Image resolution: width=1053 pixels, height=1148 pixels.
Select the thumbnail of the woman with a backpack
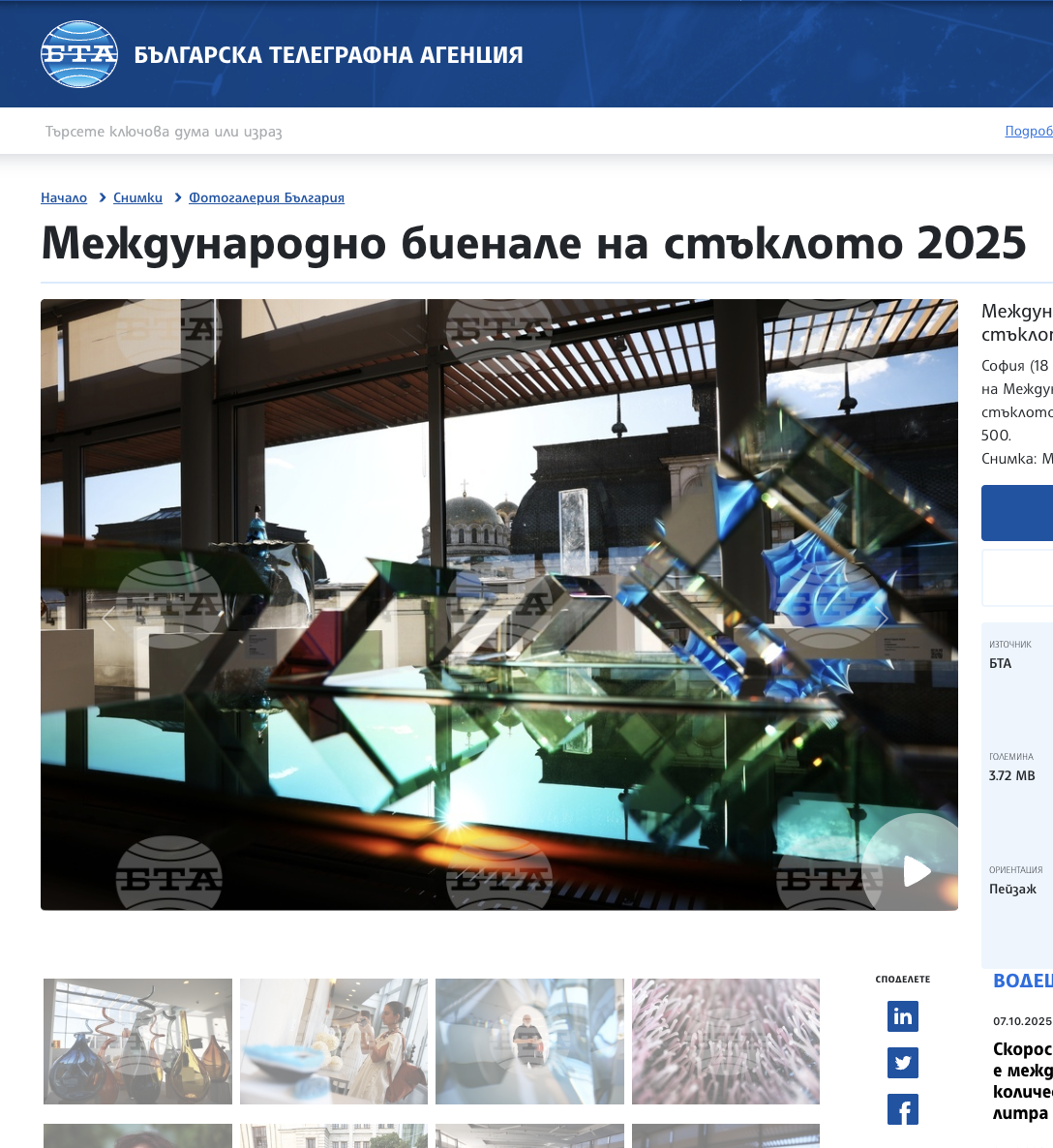[x=334, y=1042]
